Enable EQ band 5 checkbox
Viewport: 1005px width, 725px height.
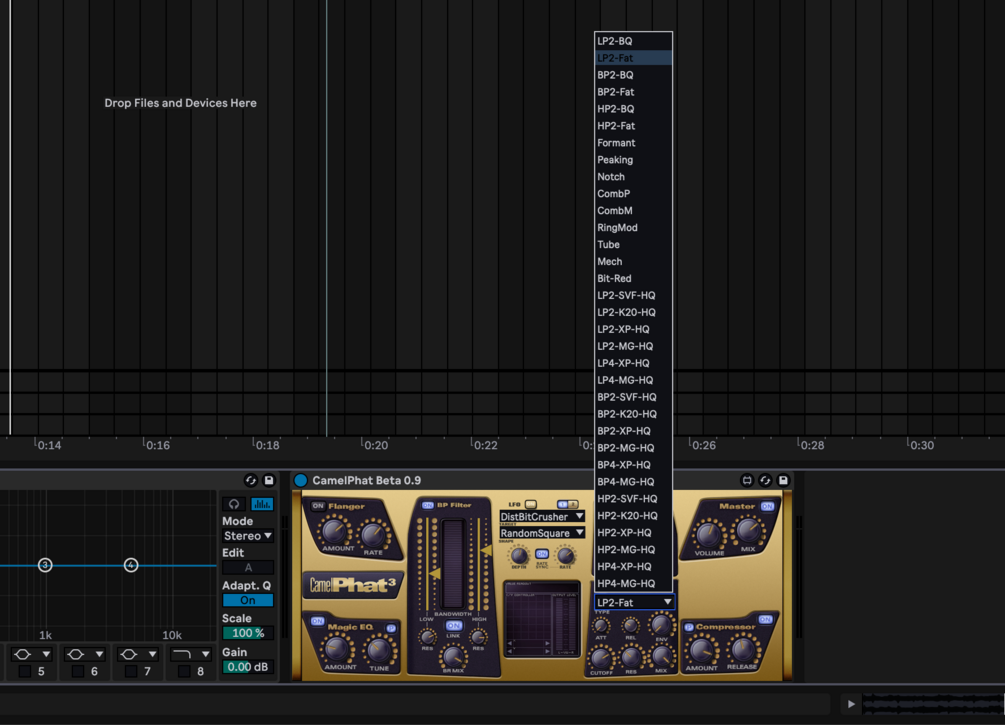[25, 671]
